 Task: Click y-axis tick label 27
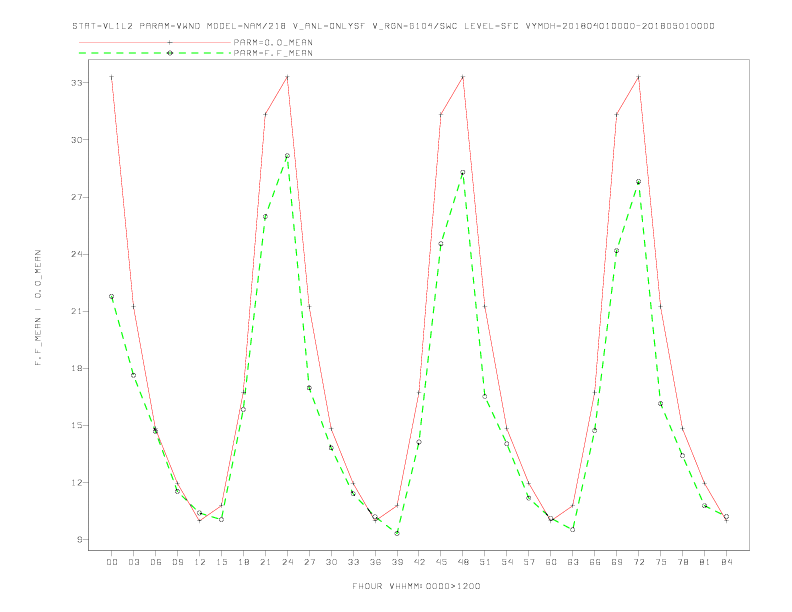point(77,197)
